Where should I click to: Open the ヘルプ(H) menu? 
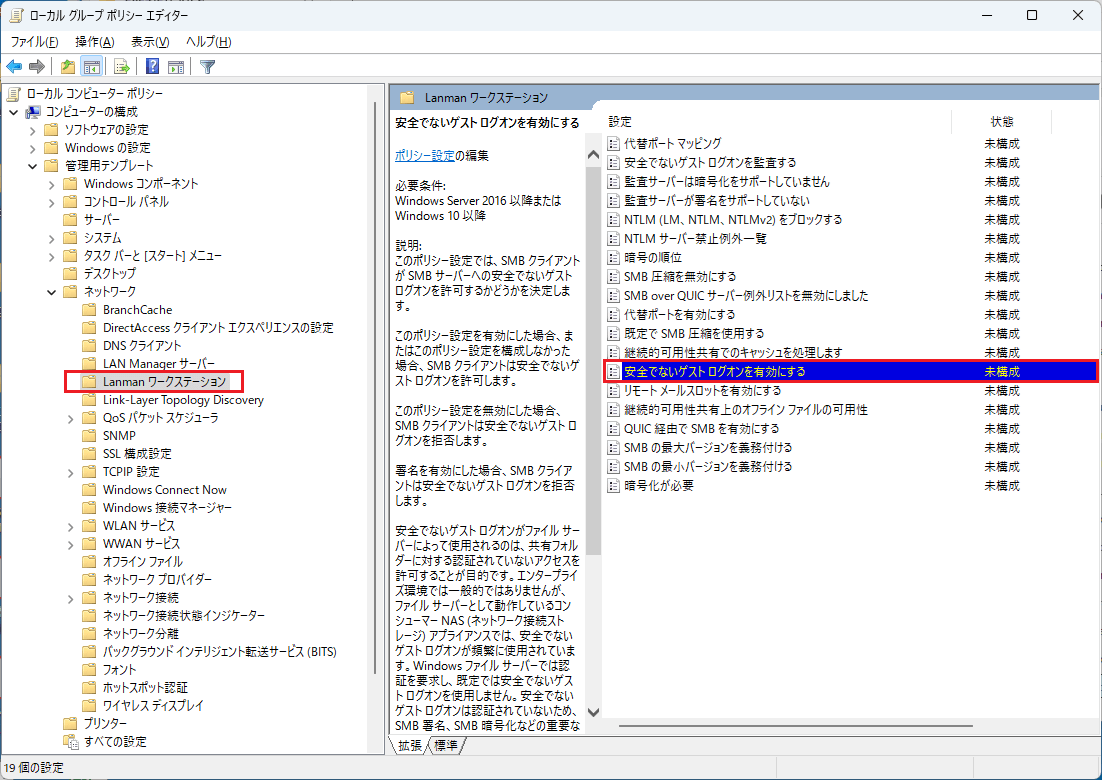point(209,42)
